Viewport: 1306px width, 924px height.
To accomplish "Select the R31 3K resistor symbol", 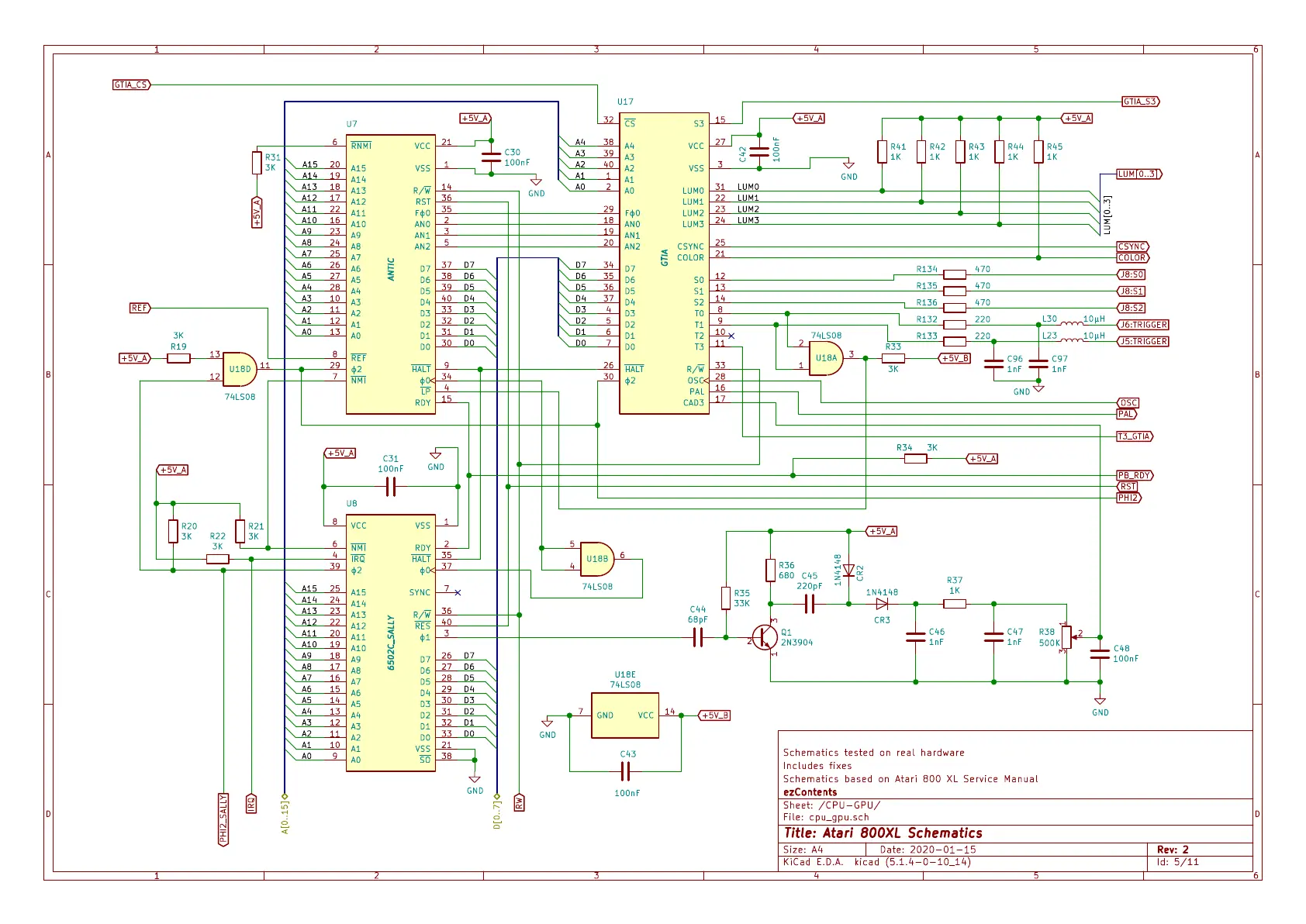I will point(257,164).
